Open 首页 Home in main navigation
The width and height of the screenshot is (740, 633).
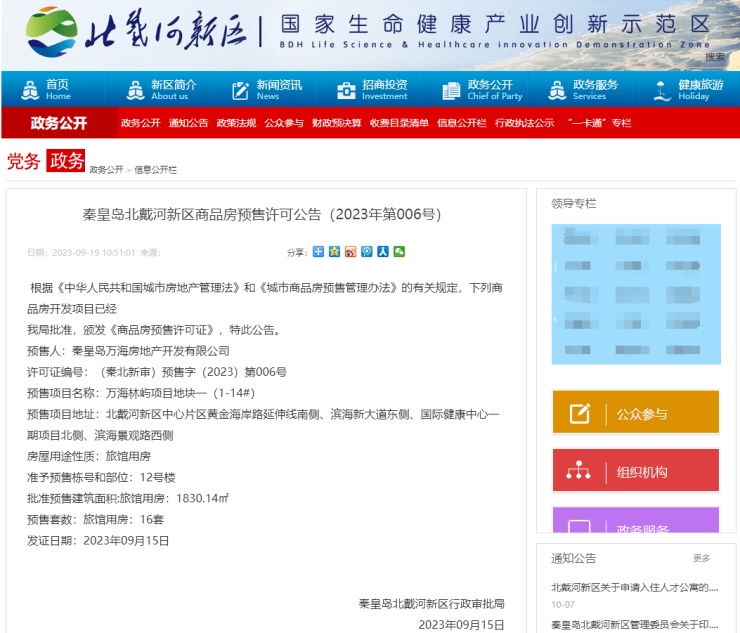coord(47,90)
